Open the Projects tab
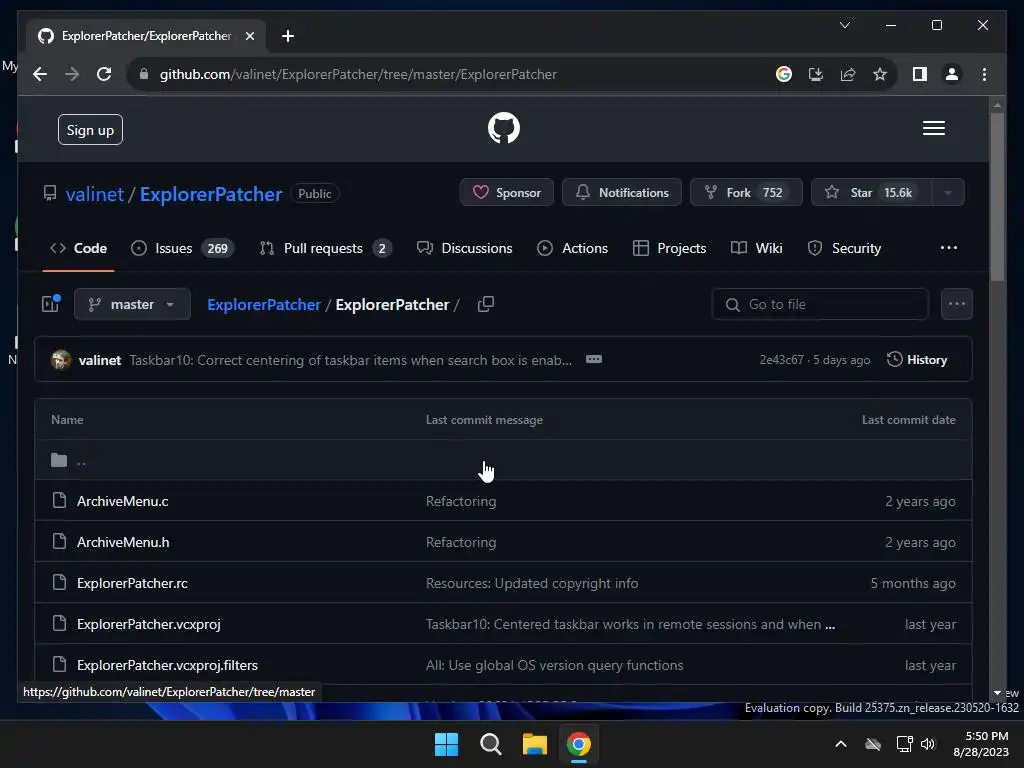This screenshot has width=1024, height=768. (669, 248)
